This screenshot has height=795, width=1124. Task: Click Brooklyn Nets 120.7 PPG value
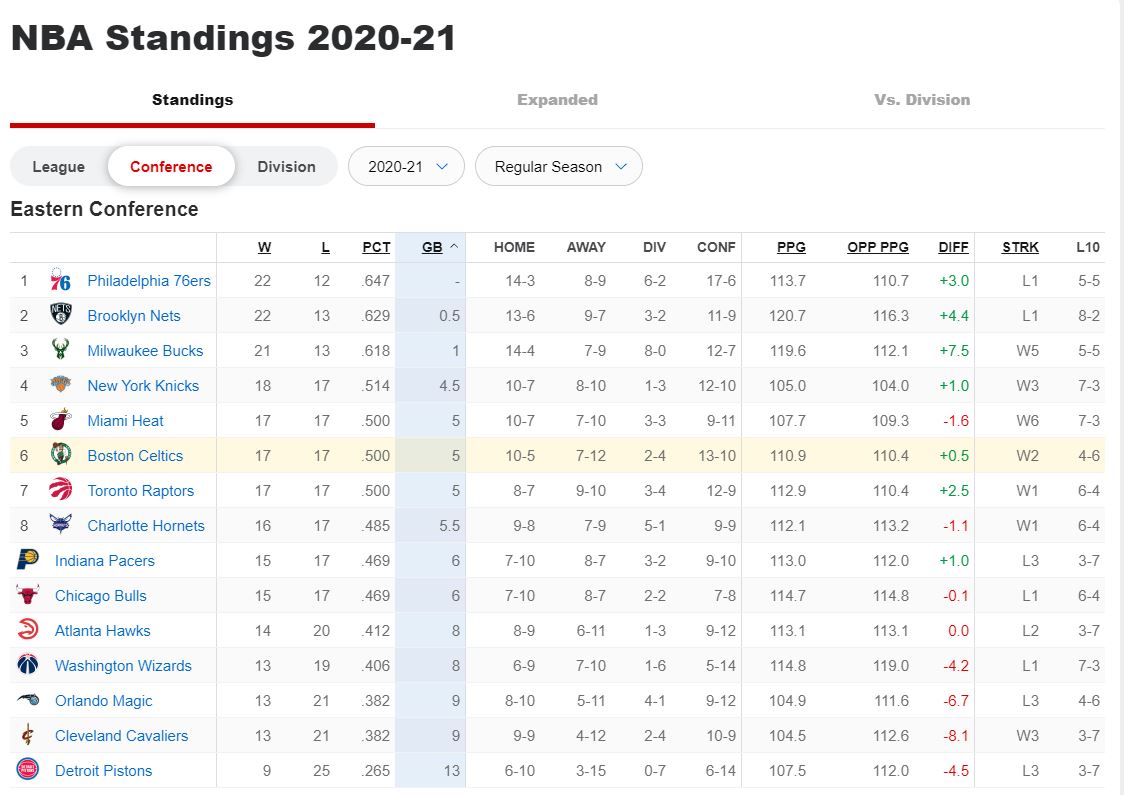click(787, 315)
